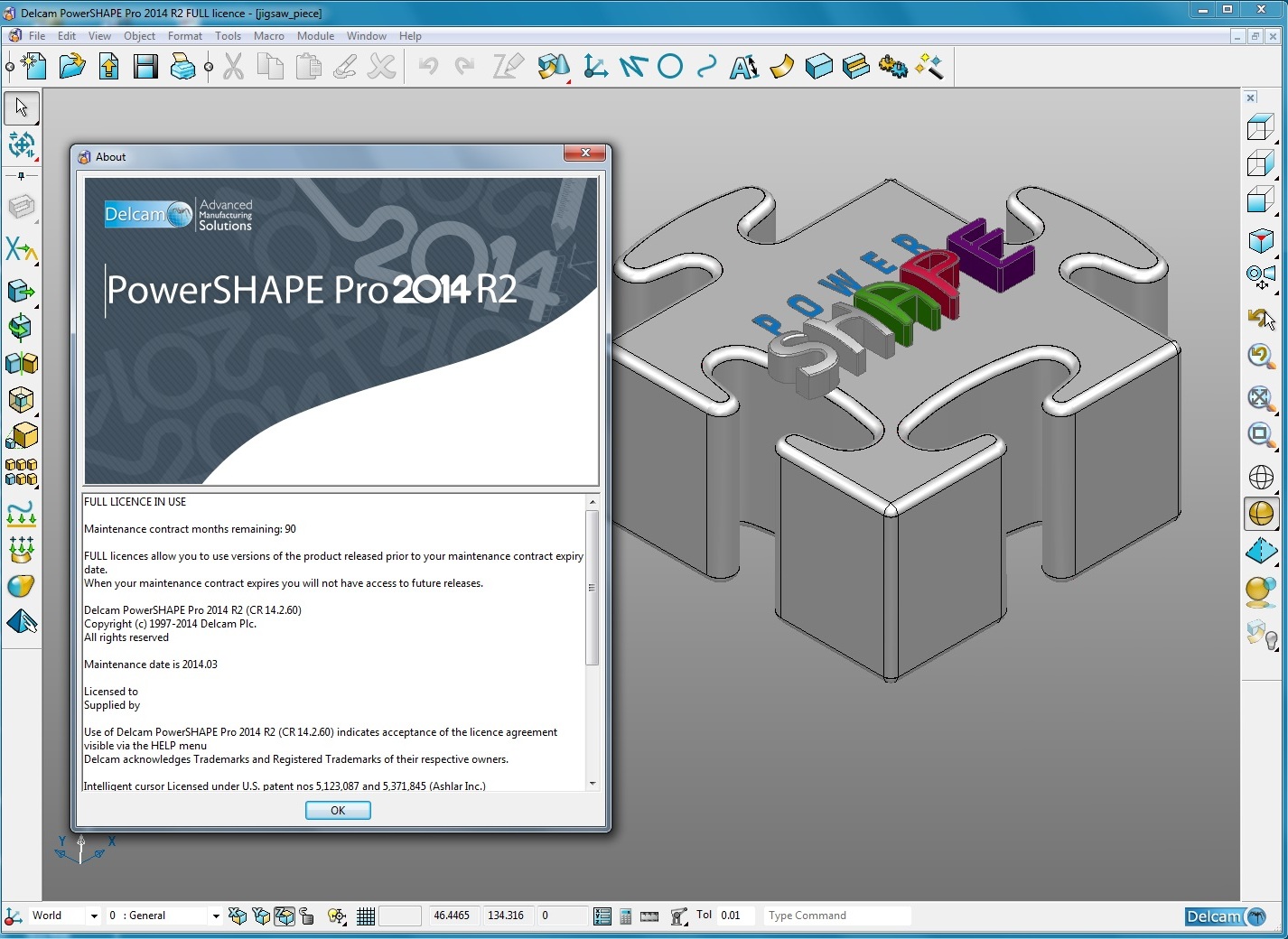Select the Line tool icon
Viewport: 1288px width, 939px height.
pyautogui.click(x=633, y=66)
